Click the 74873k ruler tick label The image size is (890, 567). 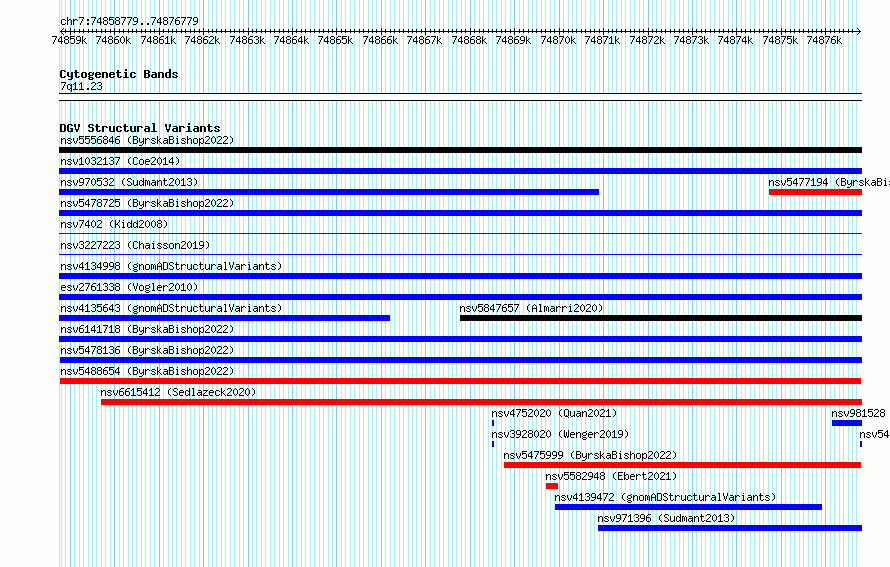click(691, 40)
